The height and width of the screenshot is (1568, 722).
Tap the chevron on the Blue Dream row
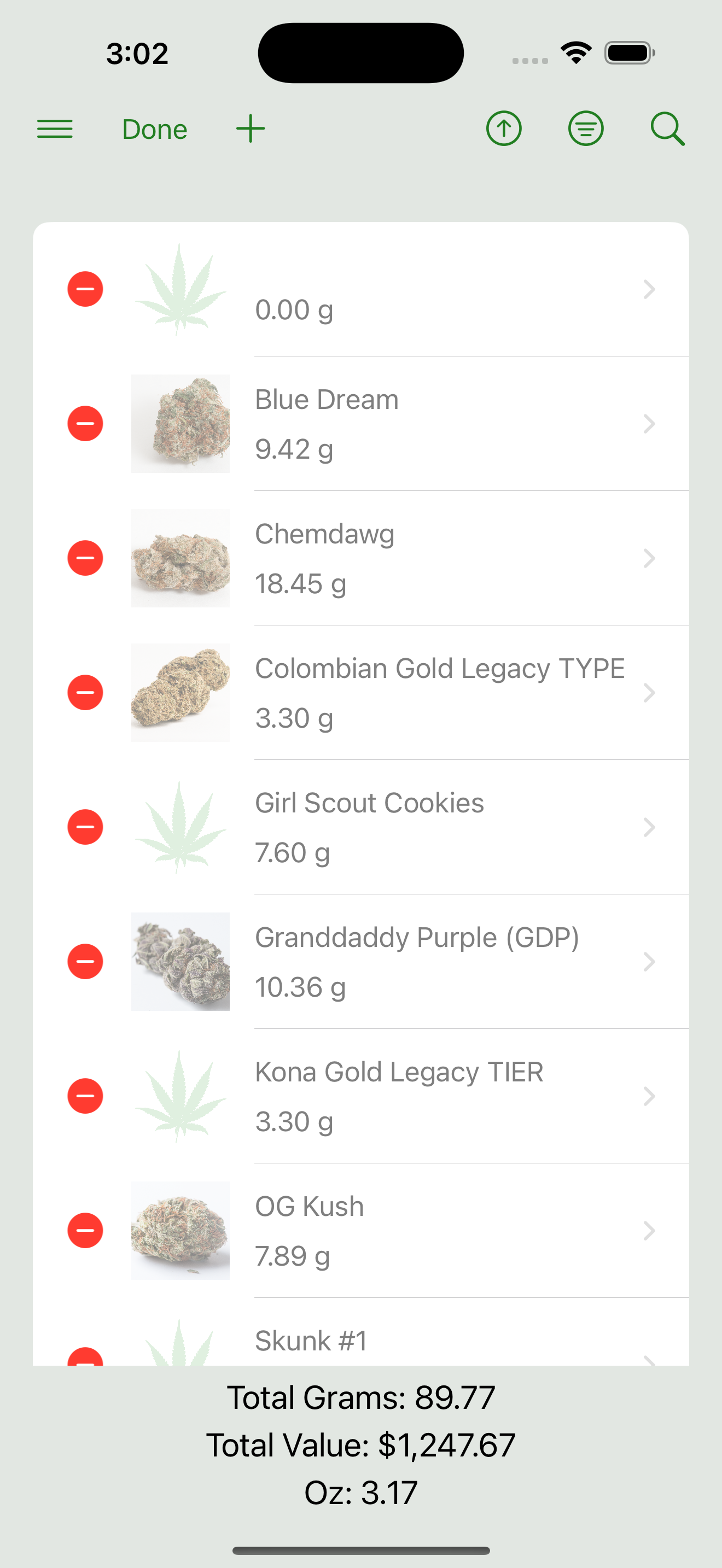tap(649, 424)
